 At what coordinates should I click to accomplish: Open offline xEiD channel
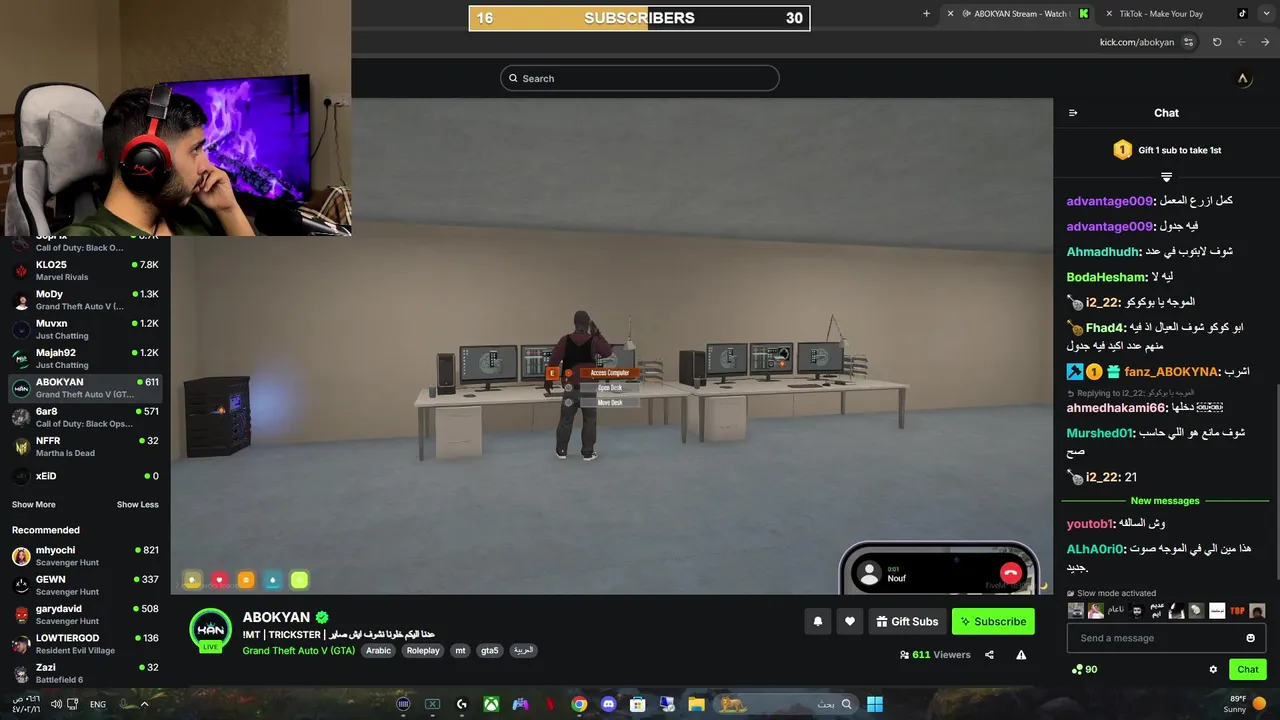[x=85, y=476]
